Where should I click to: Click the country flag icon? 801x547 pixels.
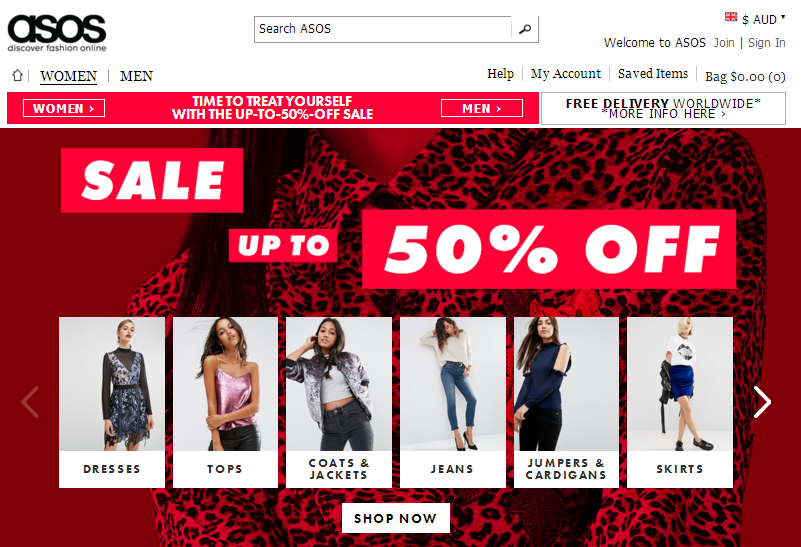pos(731,17)
